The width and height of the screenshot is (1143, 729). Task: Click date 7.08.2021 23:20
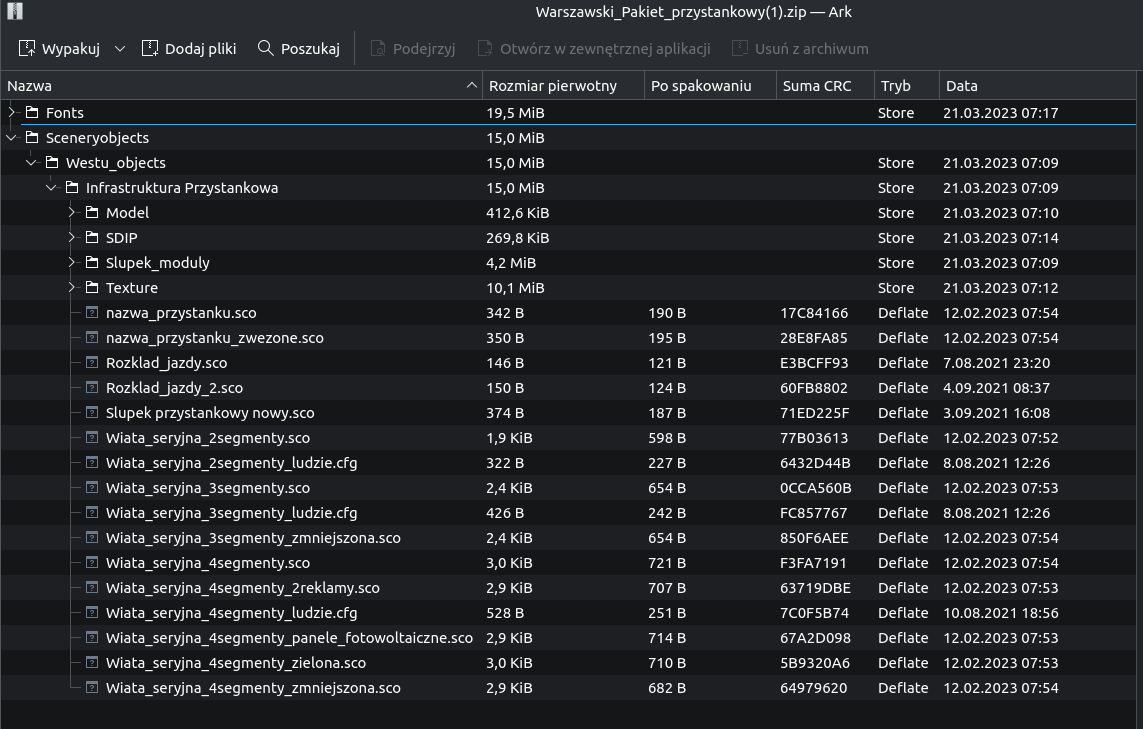996,363
